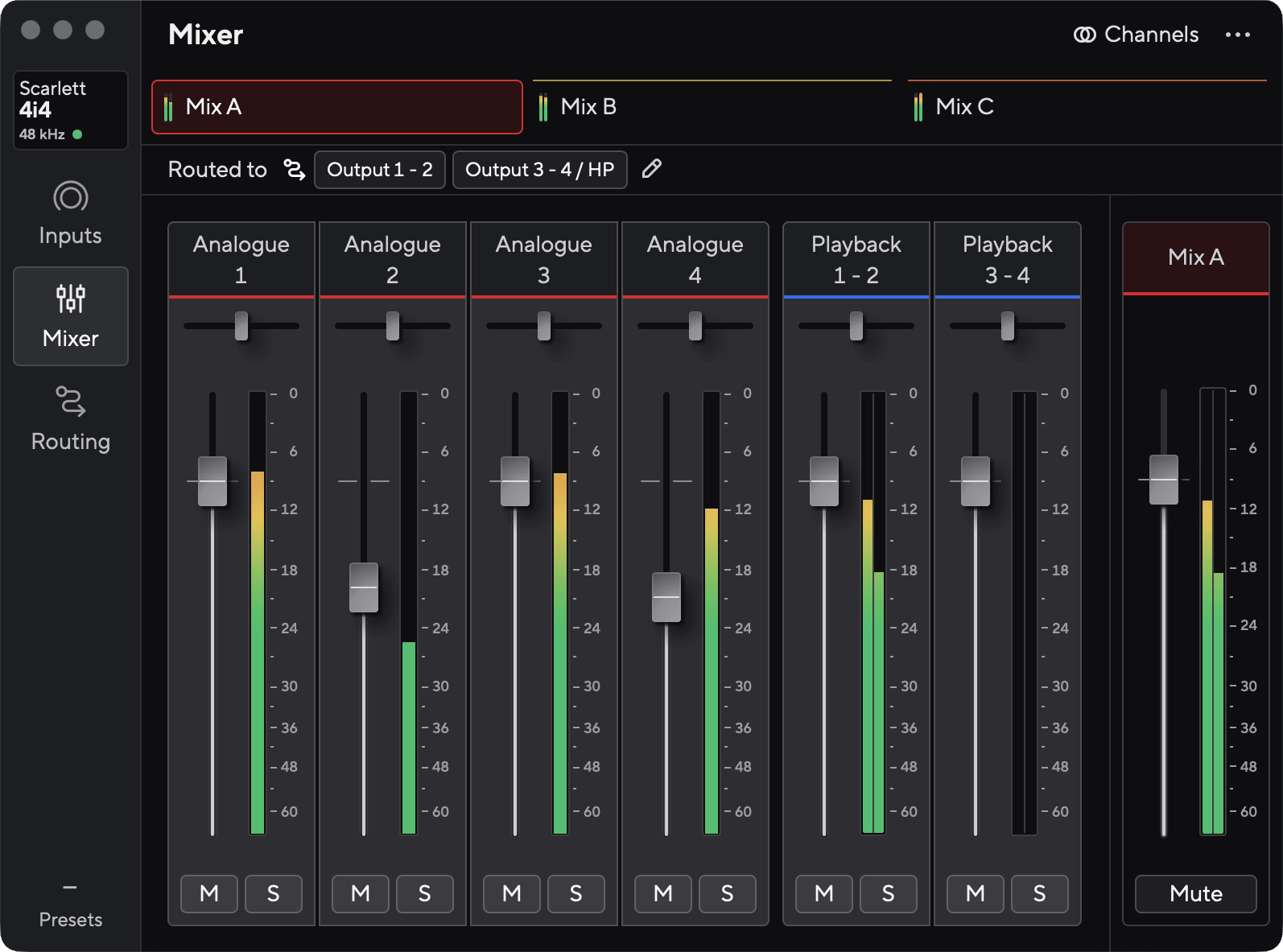The image size is (1283, 952).
Task: Solo the Analogue 4 channel
Action: click(728, 894)
